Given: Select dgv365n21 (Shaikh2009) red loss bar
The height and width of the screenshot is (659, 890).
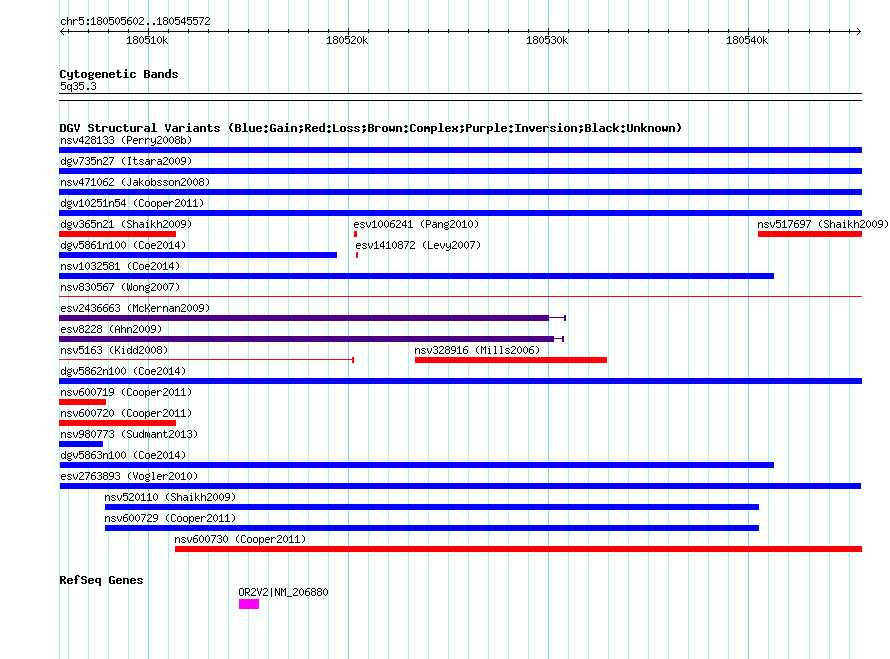Looking at the screenshot, I should 117,234.
